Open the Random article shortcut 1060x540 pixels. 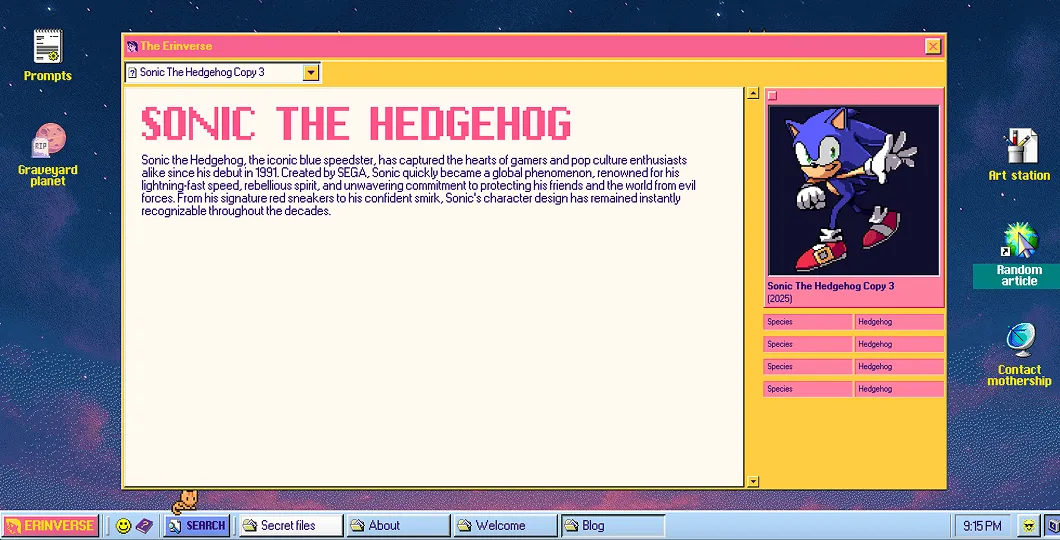(x=1019, y=255)
